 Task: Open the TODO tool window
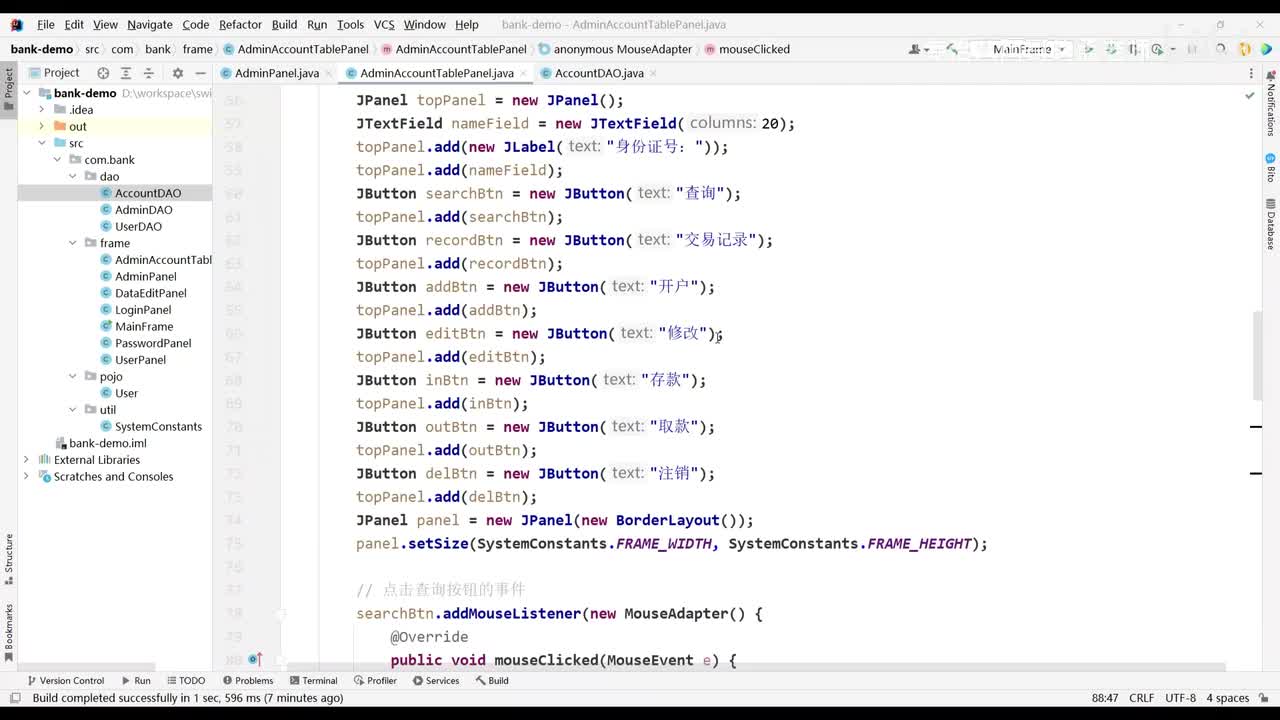click(185, 680)
